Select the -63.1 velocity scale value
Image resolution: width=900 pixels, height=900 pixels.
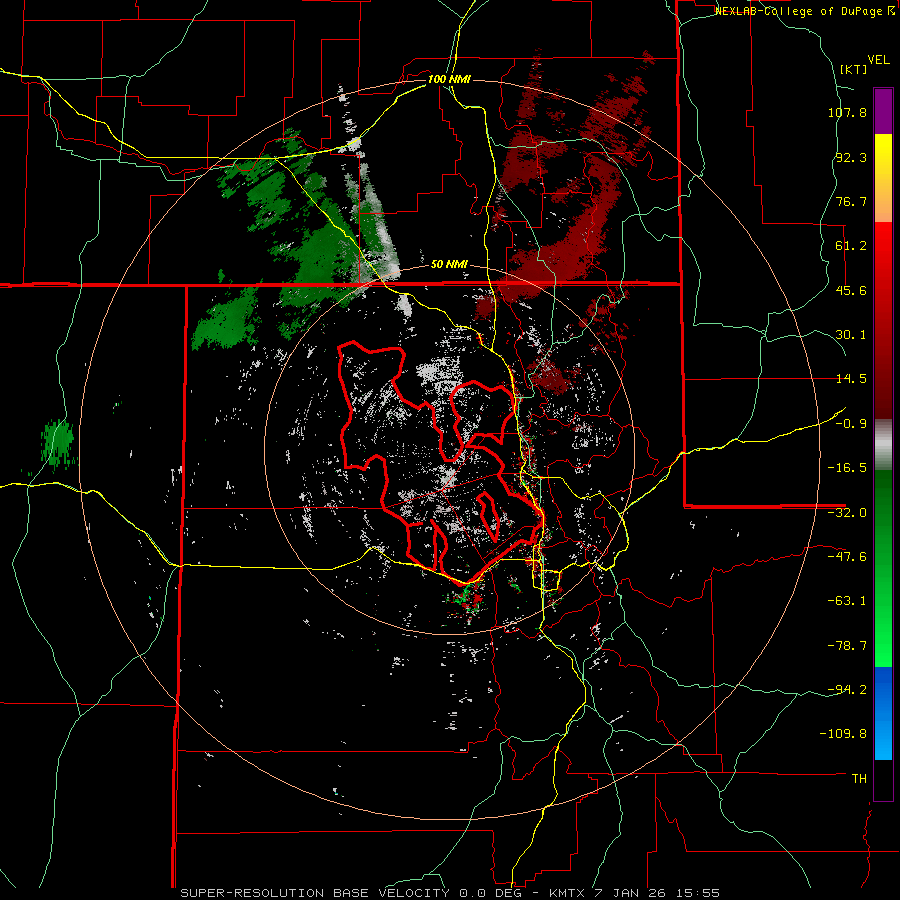pos(847,601)
